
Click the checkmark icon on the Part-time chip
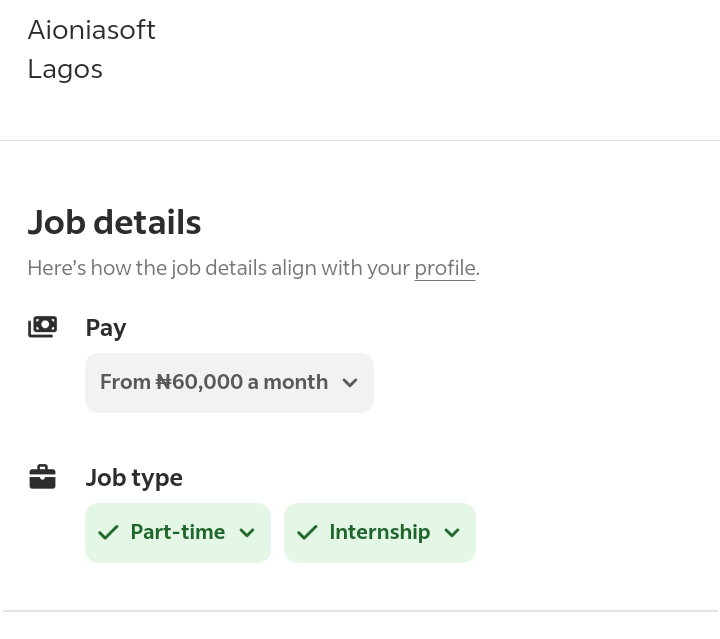pyautogui.click(x=108, y=532)
